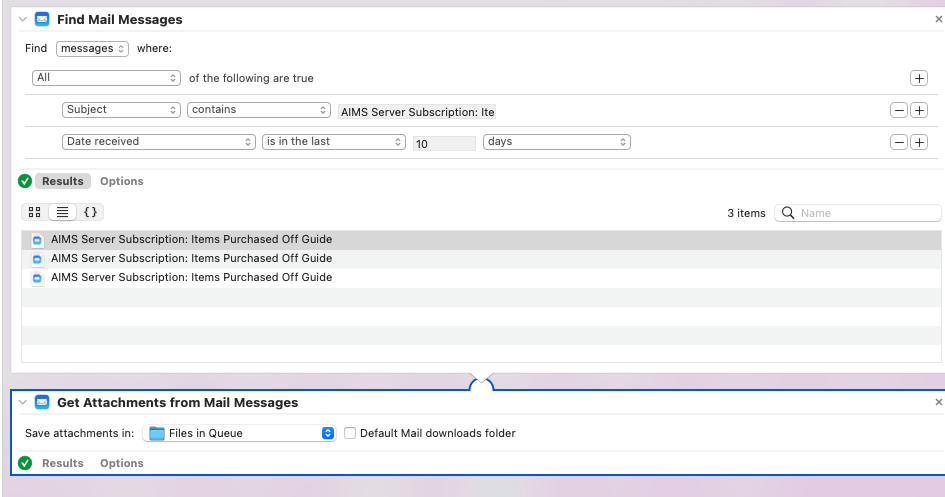
Task: Close the Find Mail Messages action
Action: point(938,20)
